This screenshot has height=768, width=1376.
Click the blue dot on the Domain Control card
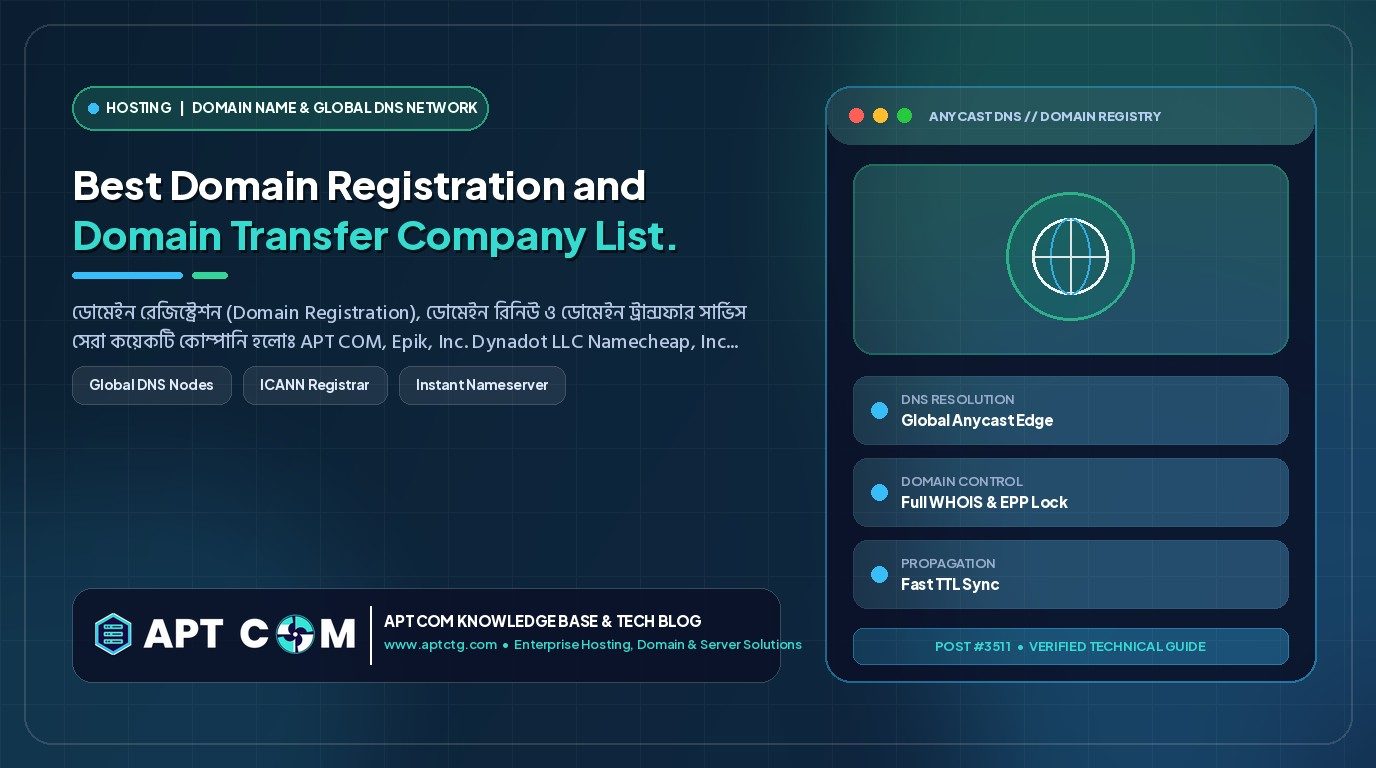tap(879, 492)
